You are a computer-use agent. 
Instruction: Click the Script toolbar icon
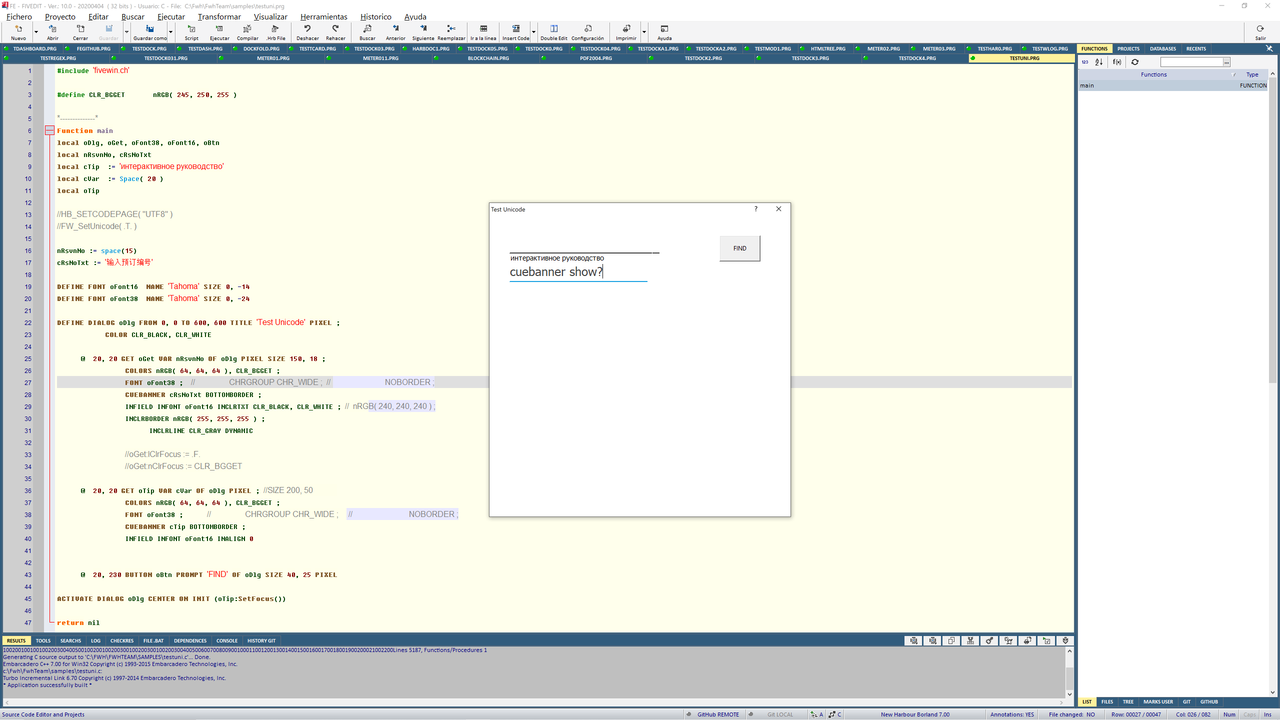pos(191,31)
